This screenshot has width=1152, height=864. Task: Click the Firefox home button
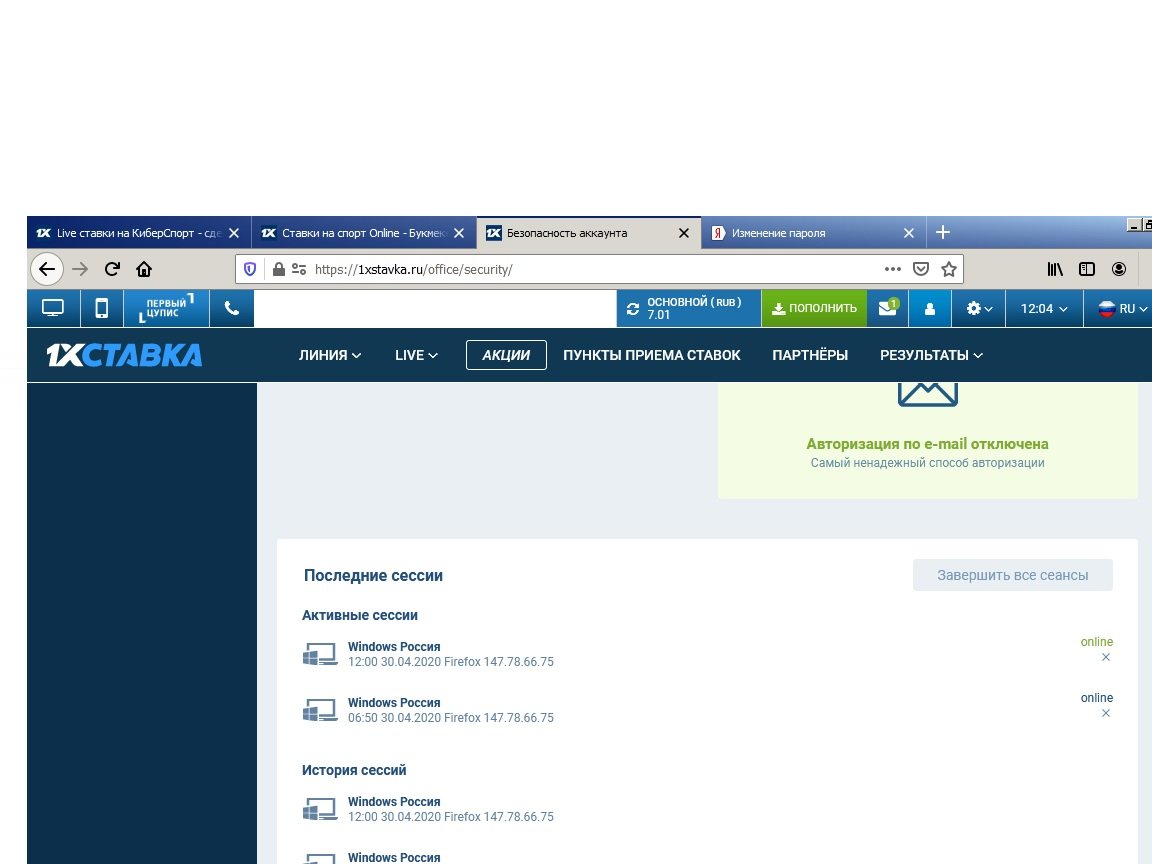coord(144,269)
